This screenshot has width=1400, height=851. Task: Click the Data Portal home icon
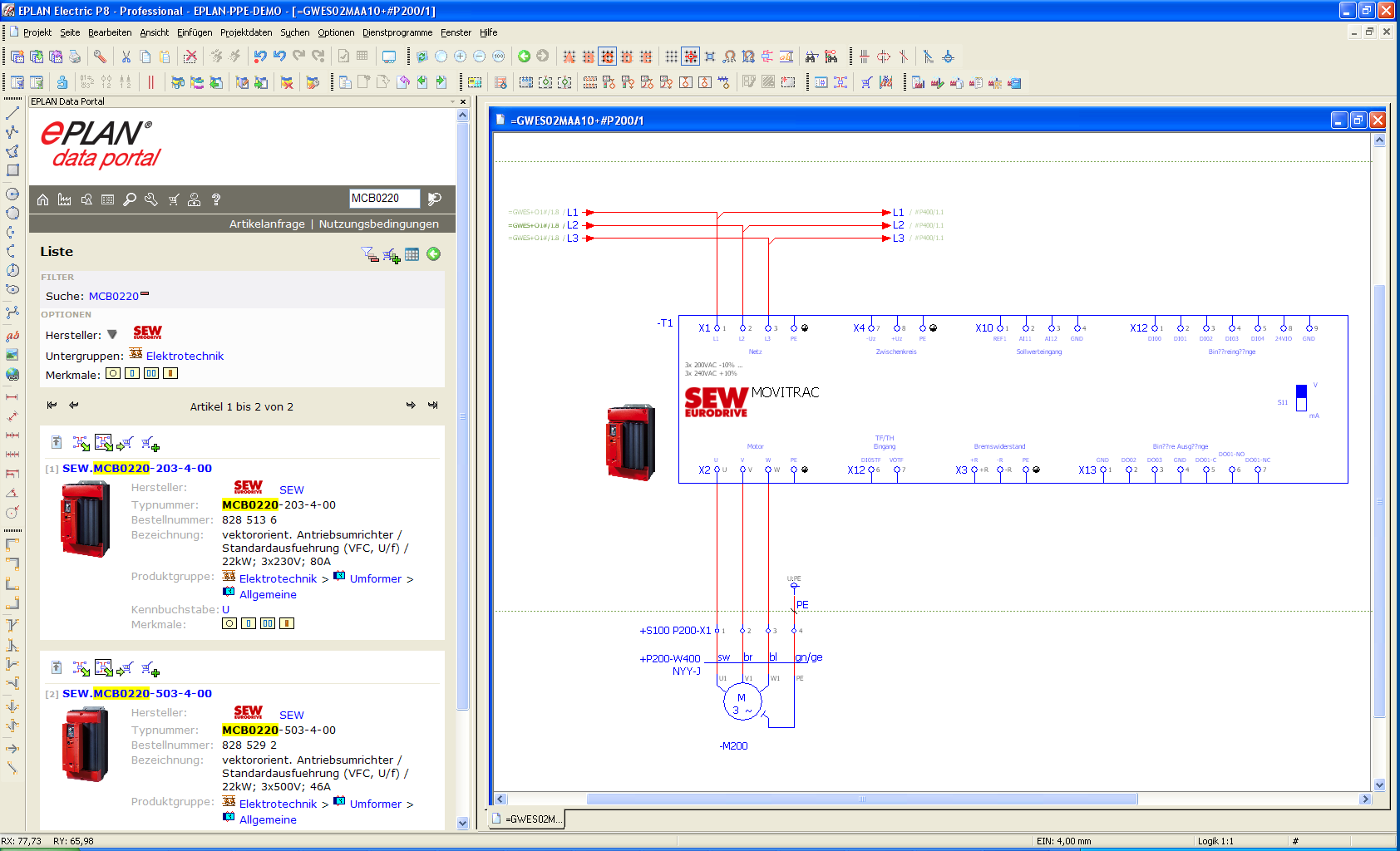point(43,199)
